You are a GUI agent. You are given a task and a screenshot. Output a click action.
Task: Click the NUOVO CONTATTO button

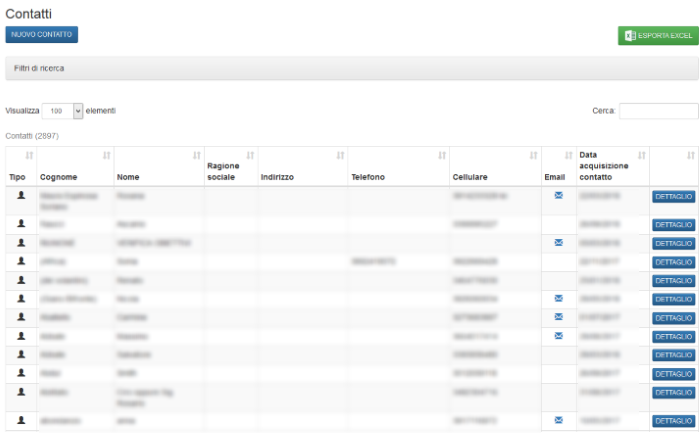click(41, 35)
